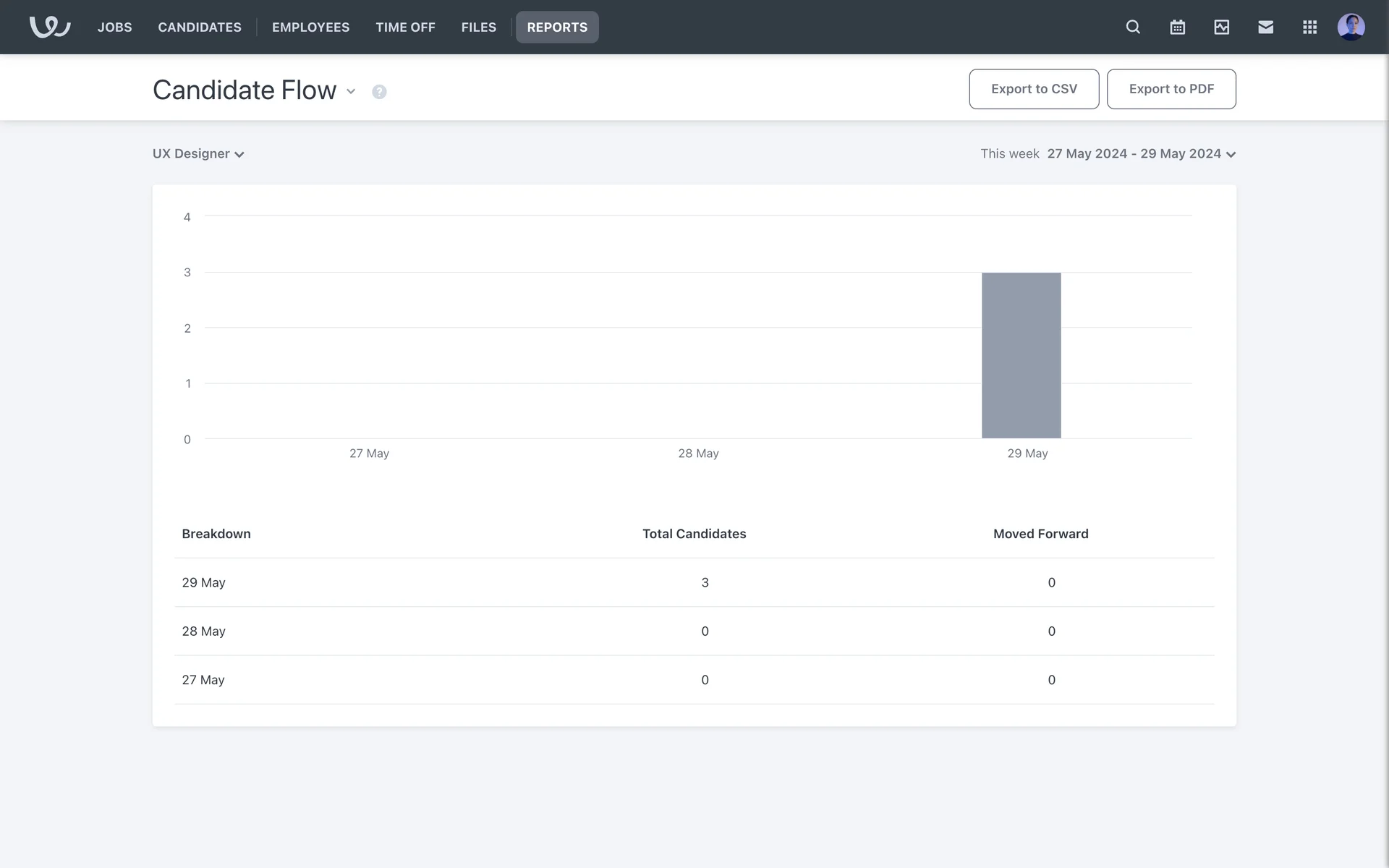Open the Employees section
Viewport: 1389px width, 868px height.
(x=310, y=27)
